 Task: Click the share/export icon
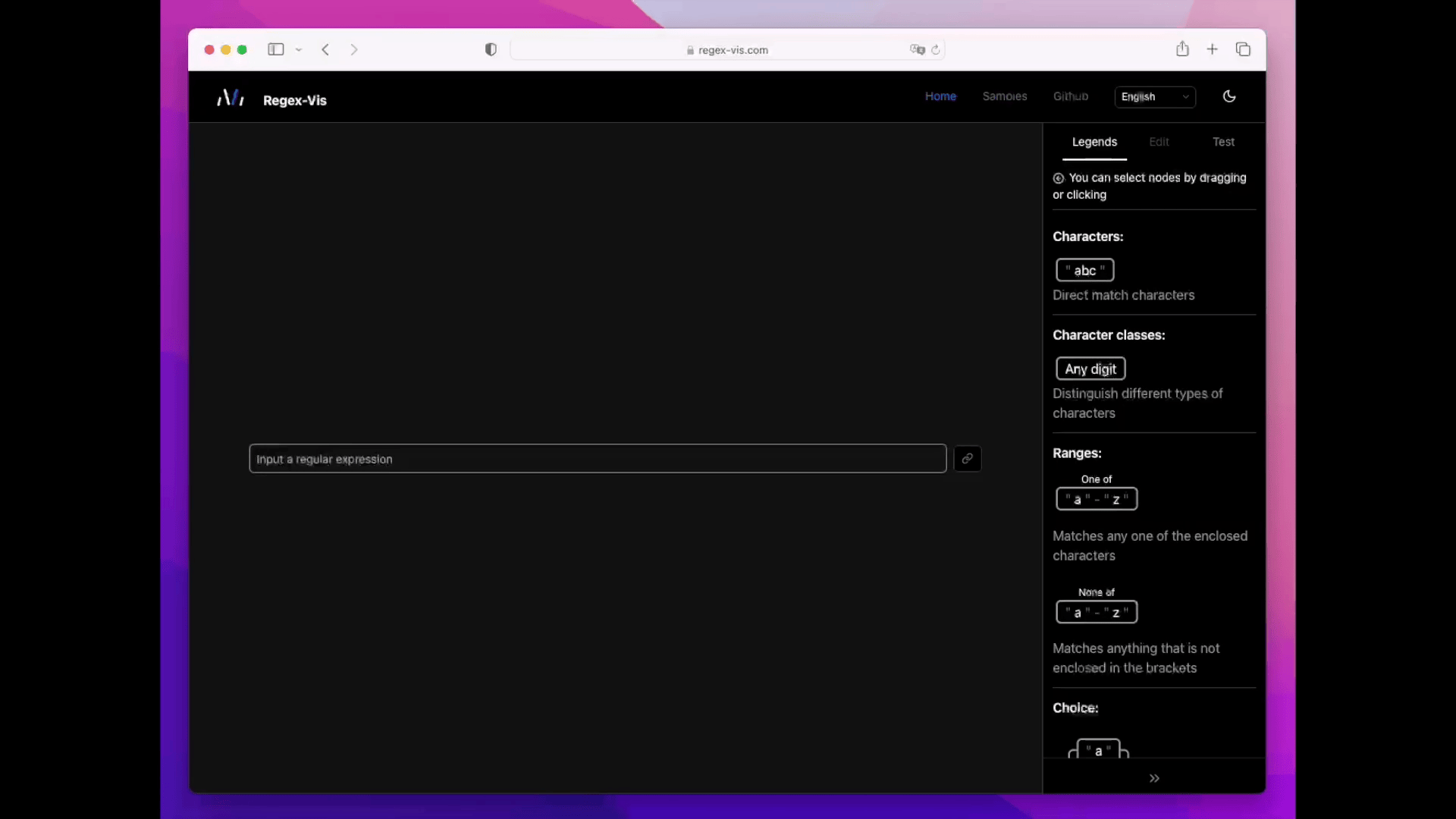coord(1183,49)
